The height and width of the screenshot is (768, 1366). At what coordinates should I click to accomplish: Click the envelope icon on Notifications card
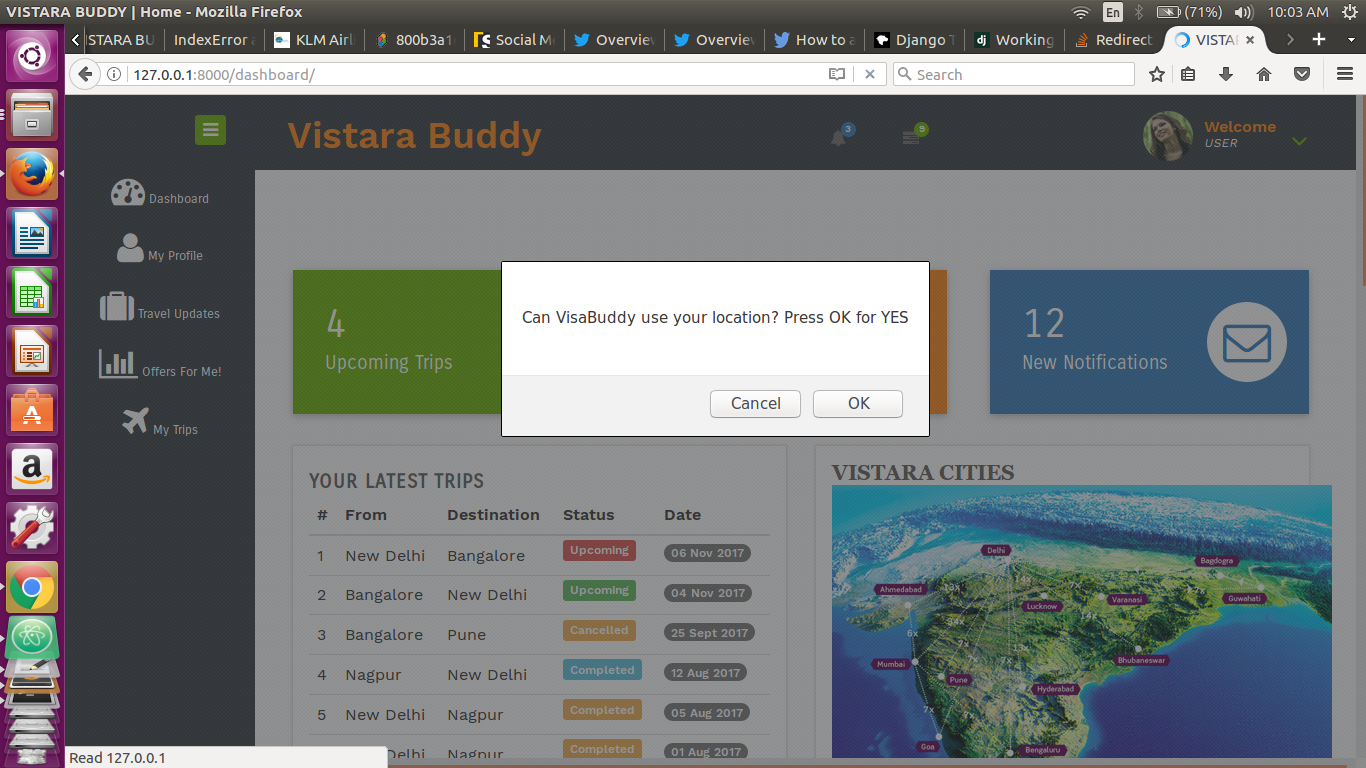pyautogui.click(x=1246, y=343)
